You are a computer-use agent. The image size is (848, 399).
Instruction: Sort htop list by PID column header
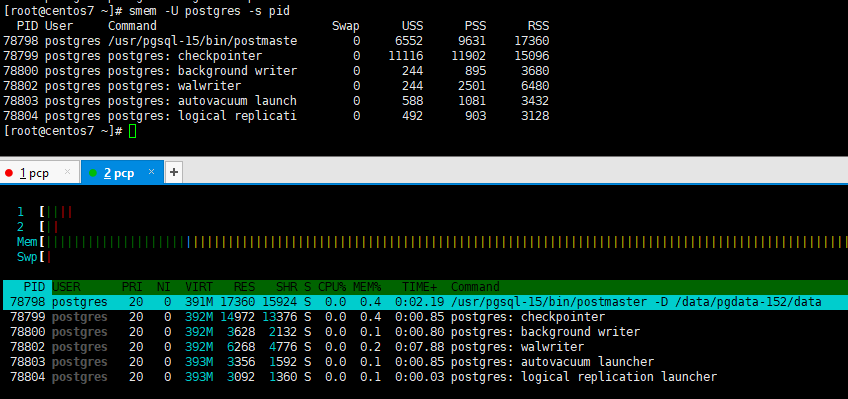[34, 287]
